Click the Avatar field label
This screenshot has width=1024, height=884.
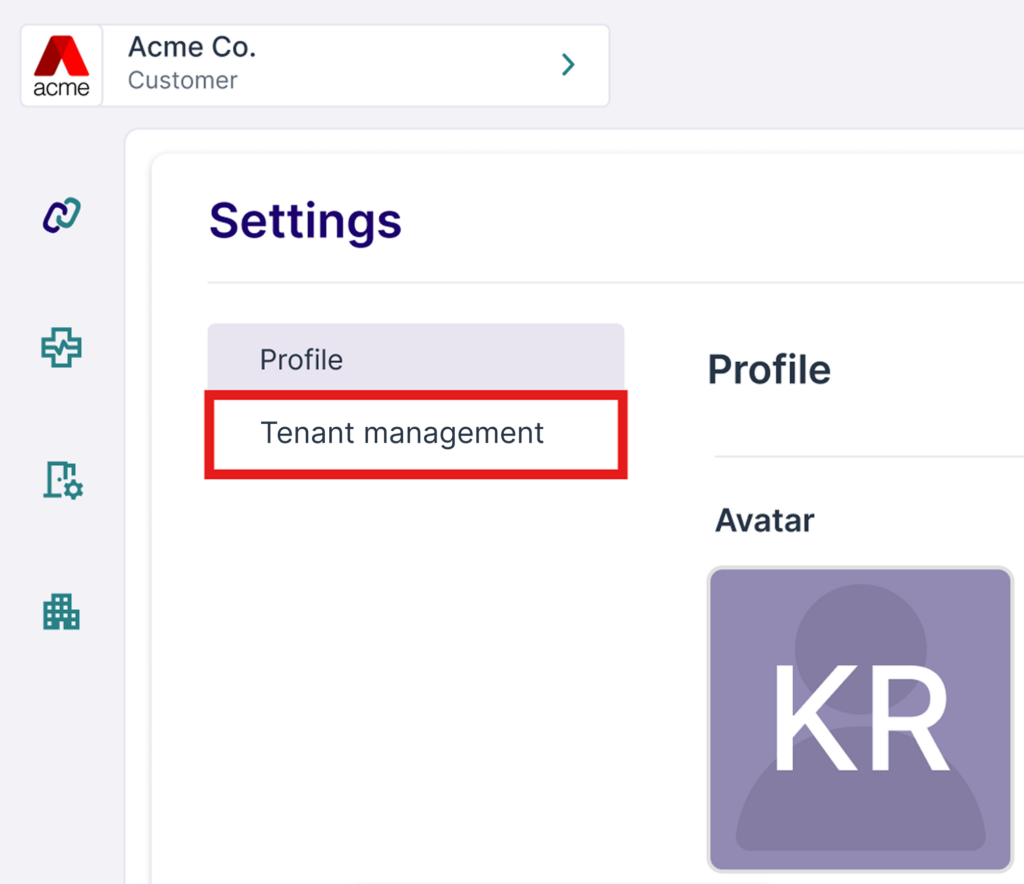click(x=764, y=520)
